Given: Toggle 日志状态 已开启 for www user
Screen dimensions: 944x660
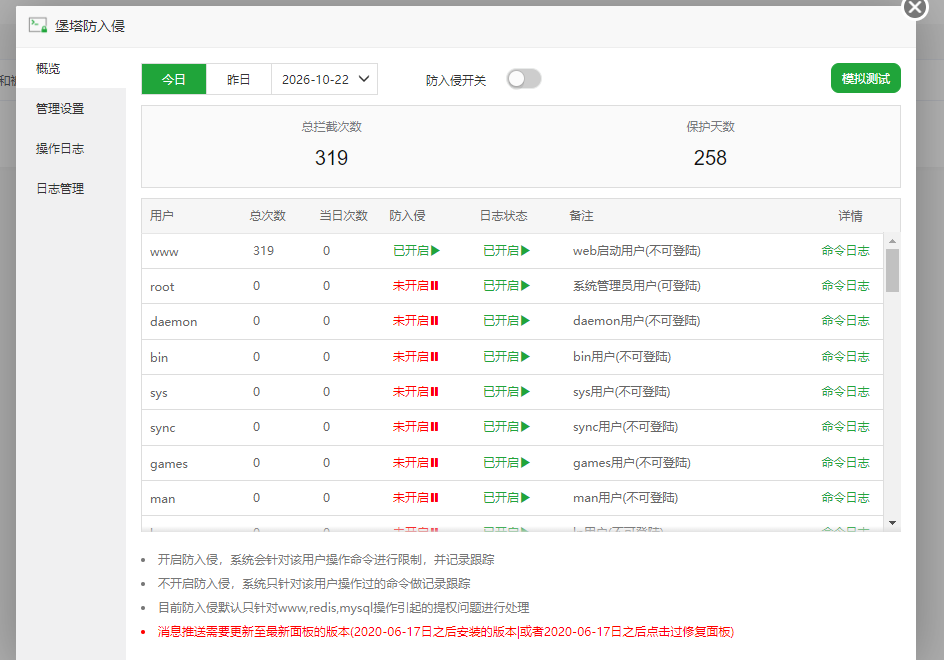Looking at the screenshot, I should click(x=507, y=251).
